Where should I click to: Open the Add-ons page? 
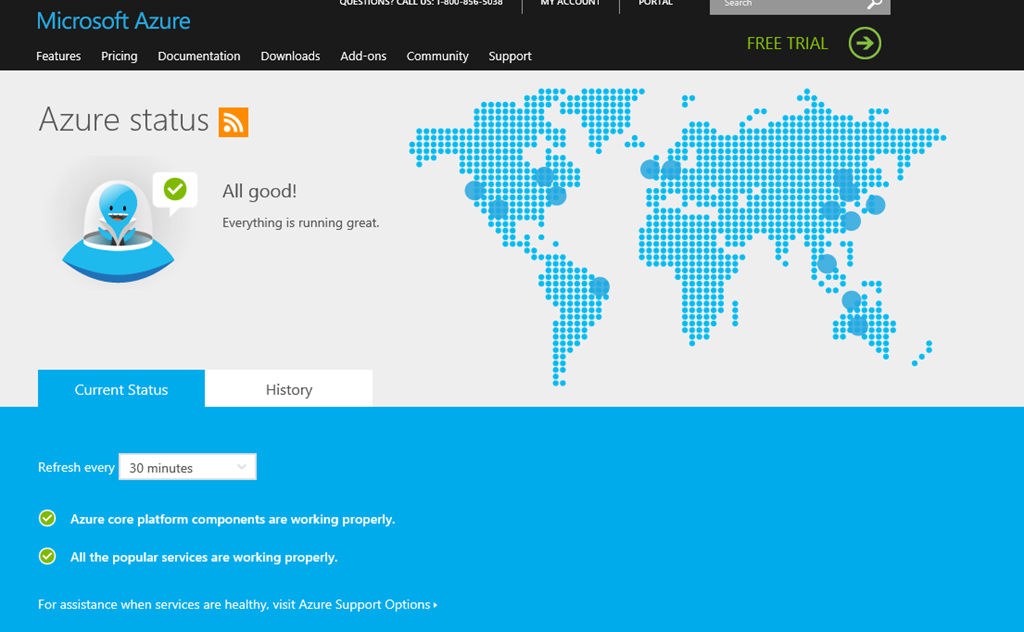(363, 56)
